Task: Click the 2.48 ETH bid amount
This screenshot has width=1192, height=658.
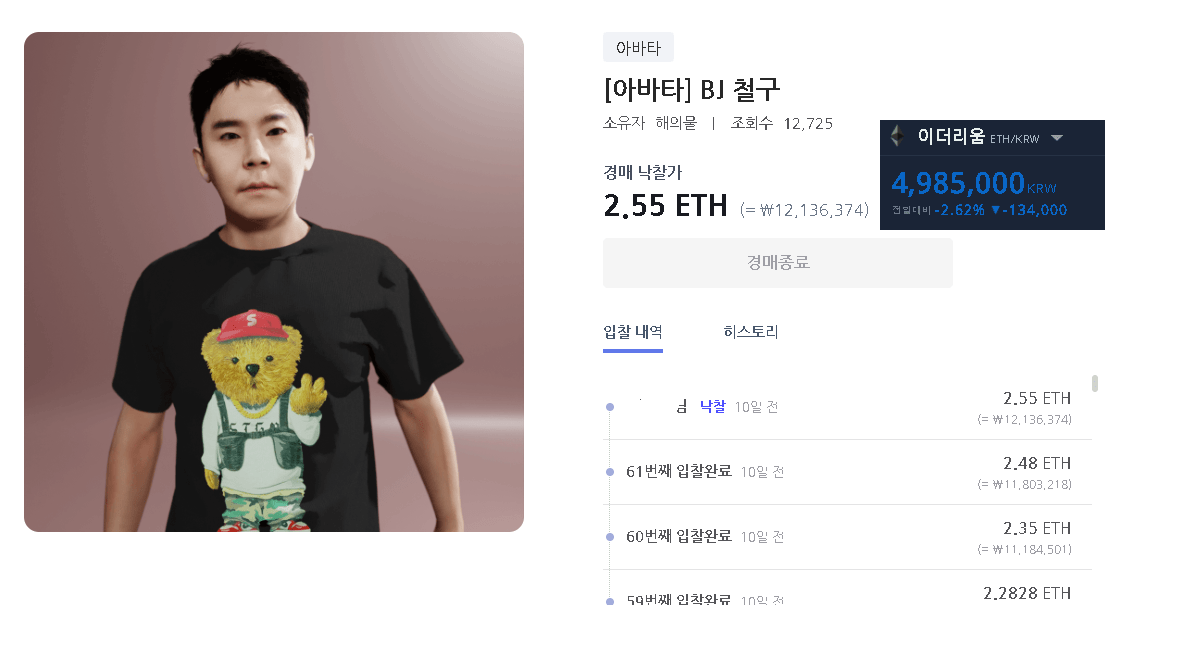Action: pos(1037,463)
